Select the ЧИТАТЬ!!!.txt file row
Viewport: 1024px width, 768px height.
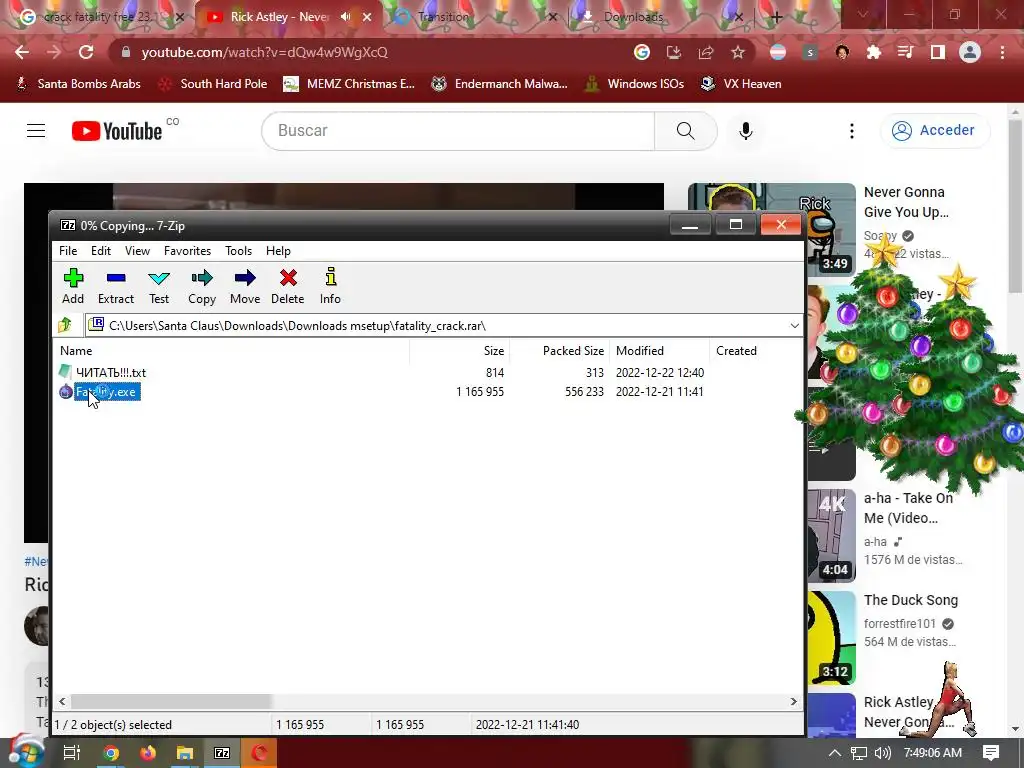tap(382, 372)
